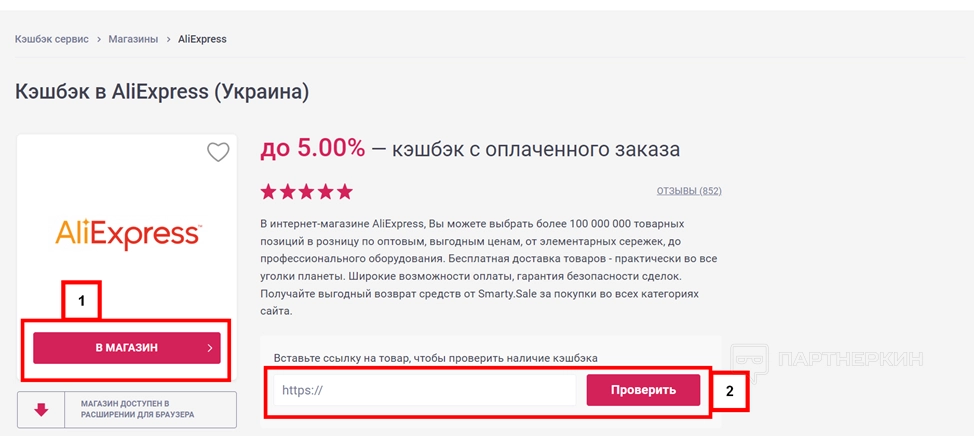The image size is (974, 436).
Task: Click the first rating star
Action: [268, 191]
